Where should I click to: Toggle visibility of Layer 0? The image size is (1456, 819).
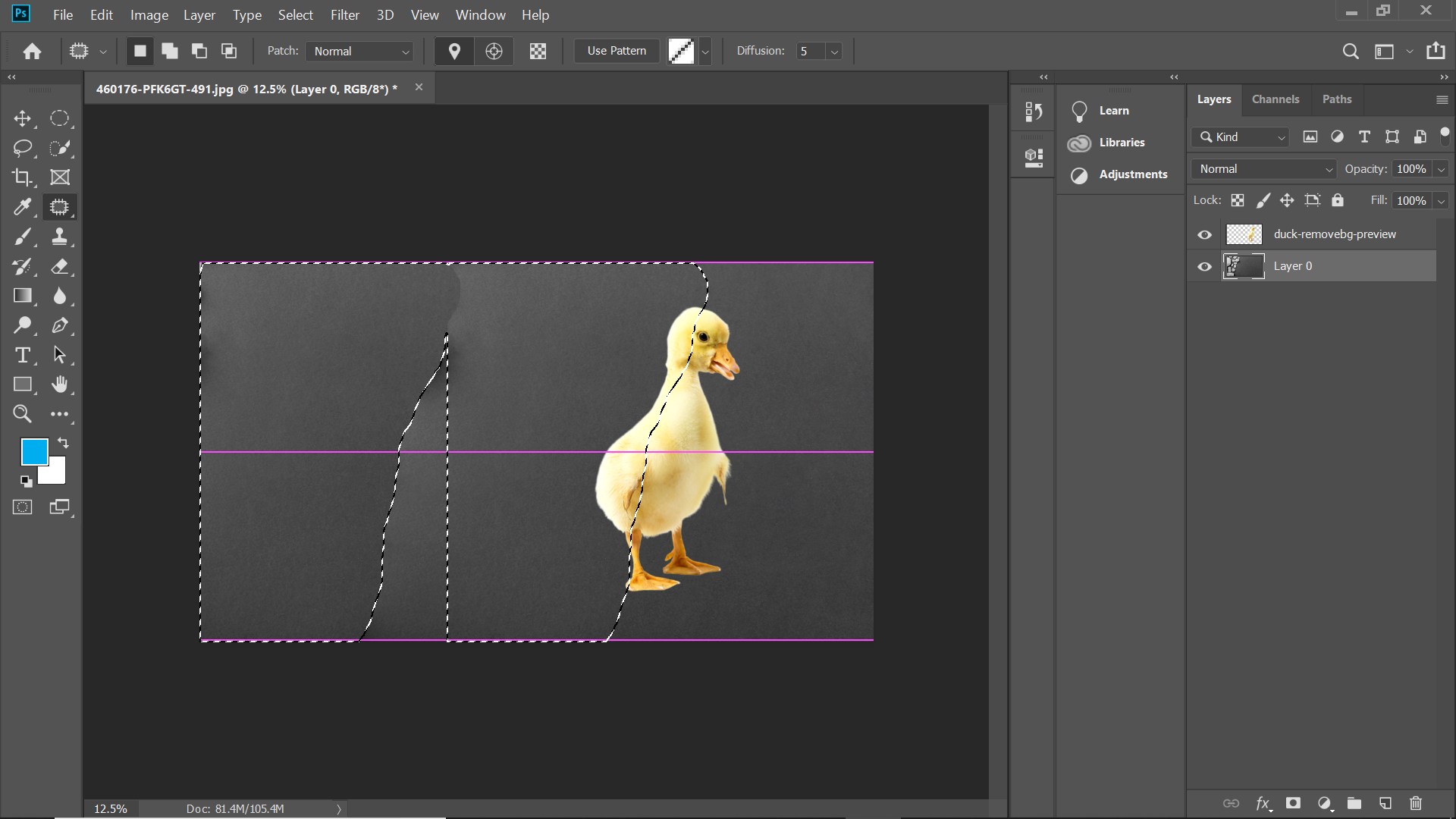[1206, 266]
